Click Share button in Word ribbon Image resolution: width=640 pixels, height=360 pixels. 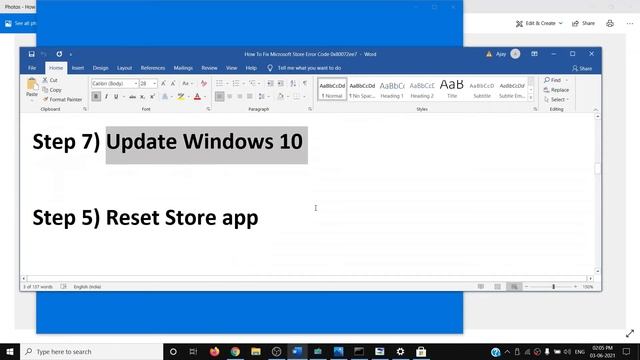point(582,68)
